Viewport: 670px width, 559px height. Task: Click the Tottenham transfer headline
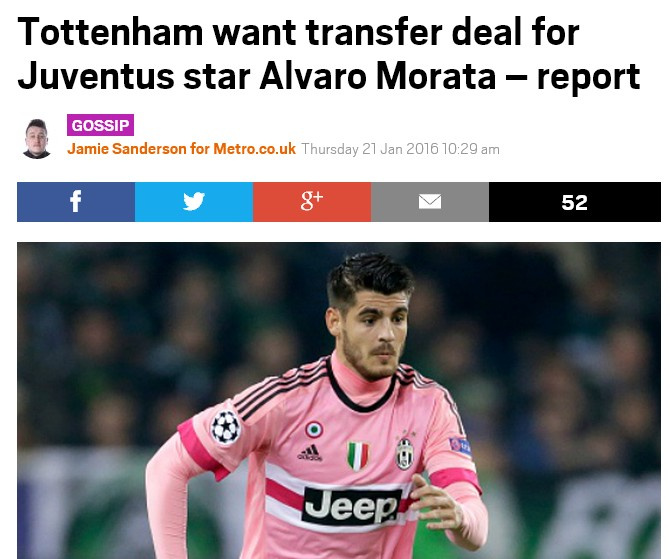[329, 54]
